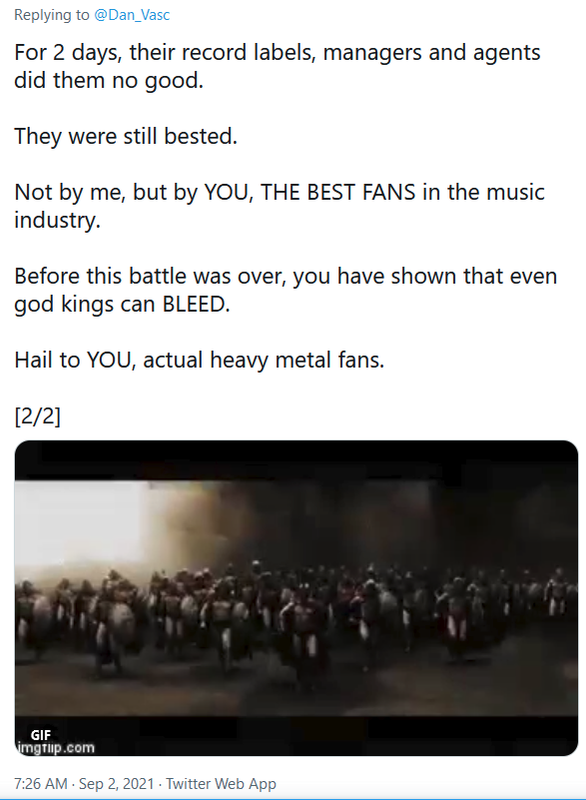Play the Spartan army GIF
Viewport: 586px width, 800px height.
[296, 598]
